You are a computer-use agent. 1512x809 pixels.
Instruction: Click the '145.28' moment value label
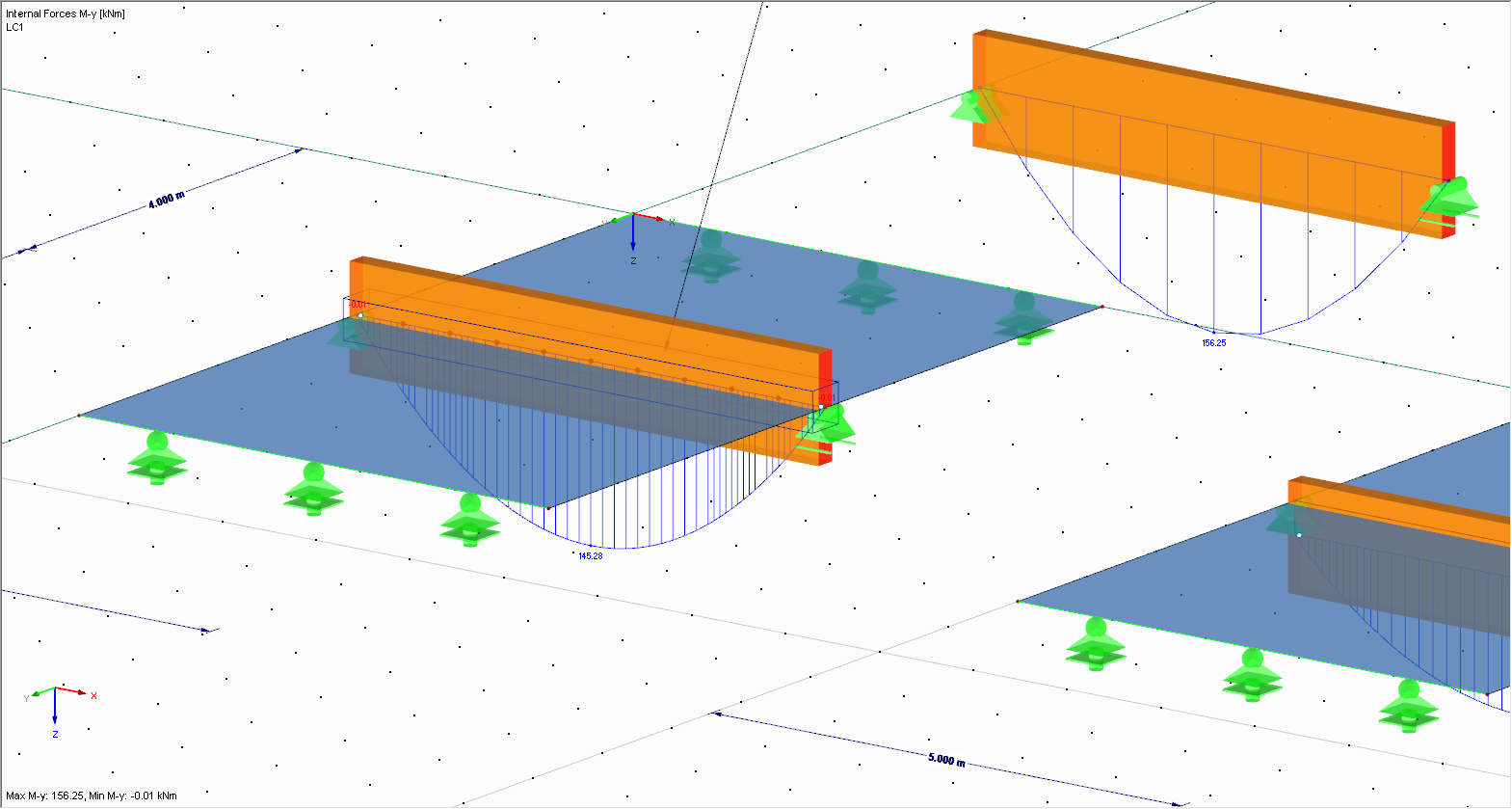(x=591, y=555)
